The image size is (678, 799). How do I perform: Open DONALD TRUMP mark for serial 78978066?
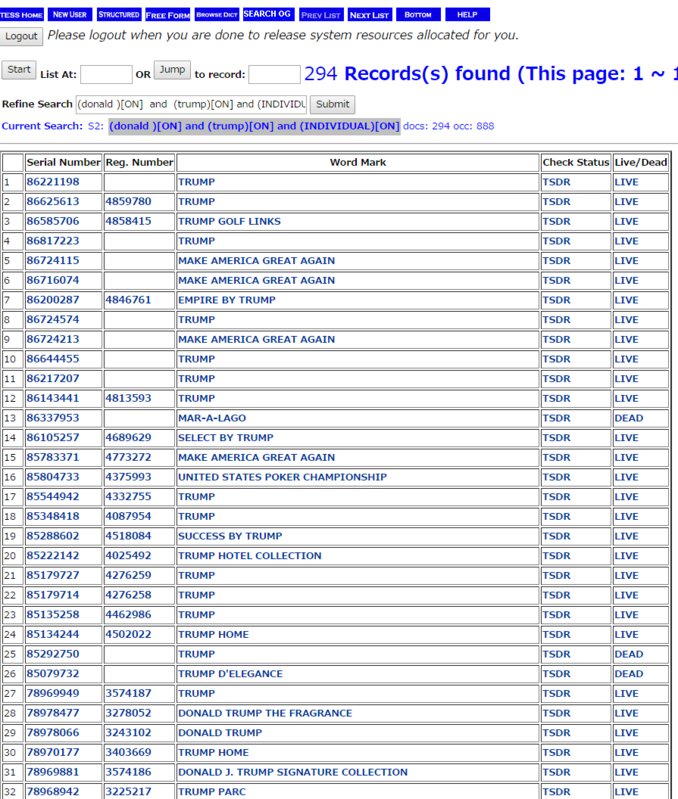pos(220,733)
